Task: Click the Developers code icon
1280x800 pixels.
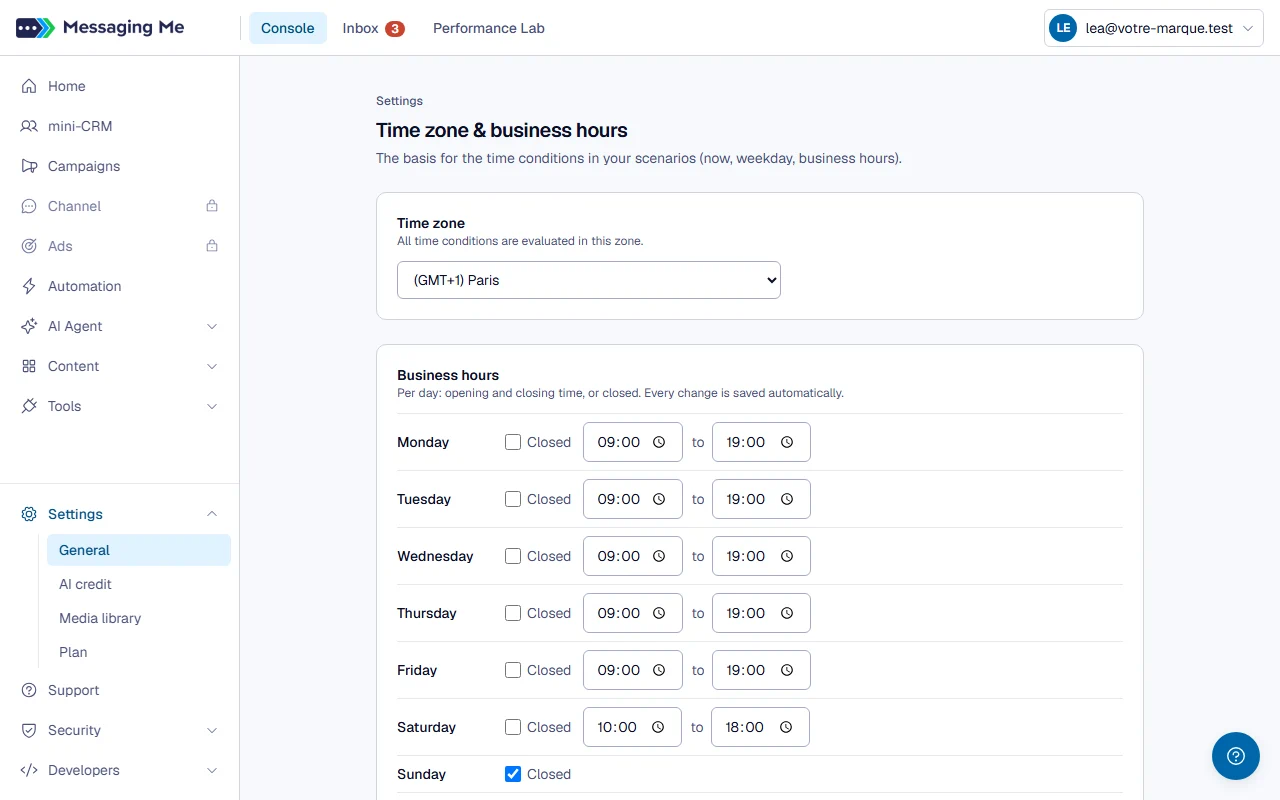Action: tap(29, 770)
